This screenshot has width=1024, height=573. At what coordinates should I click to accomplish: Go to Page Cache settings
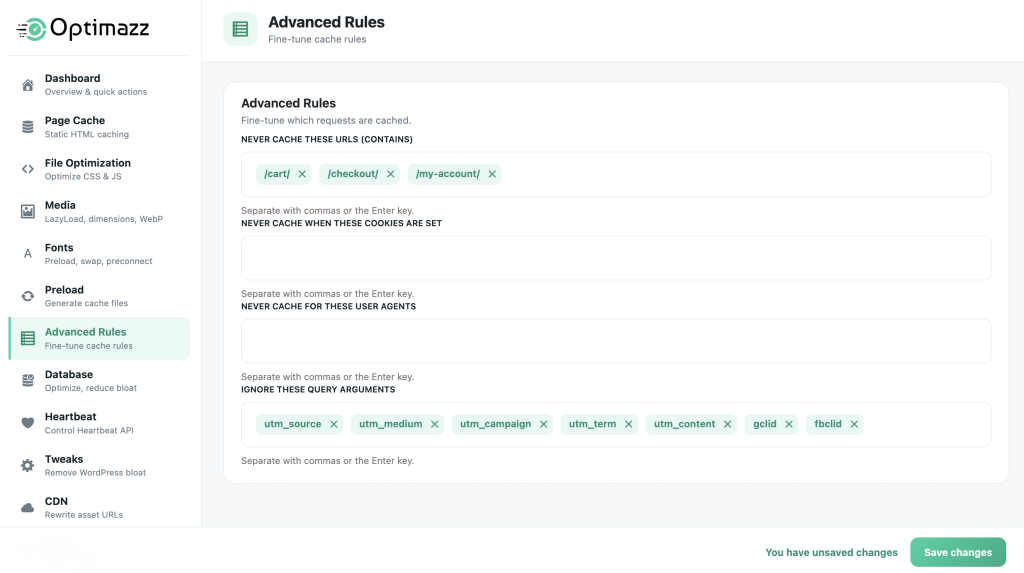pyautogui.click(x=99, y=127)
